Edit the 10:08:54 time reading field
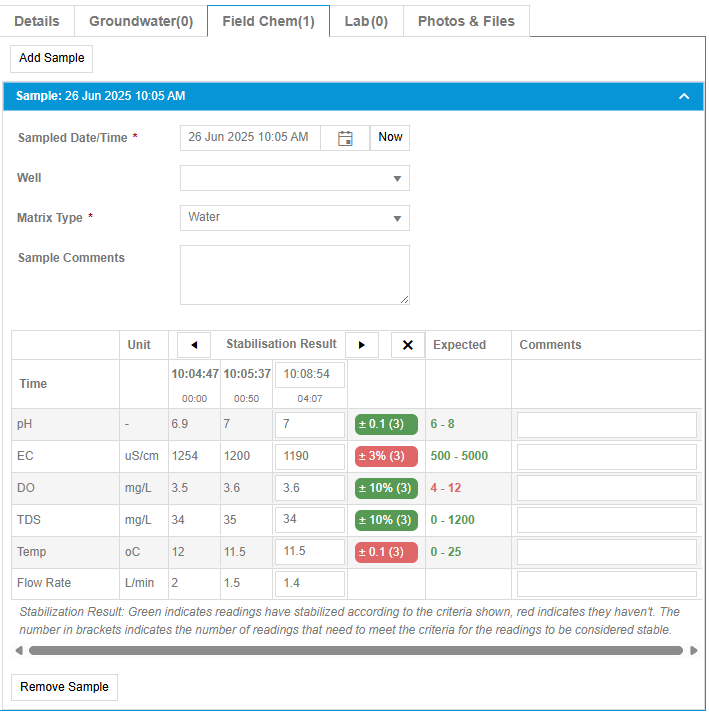The height and width of the screenshot is (715, 709). pyautogui.click(x=310, y=375)
